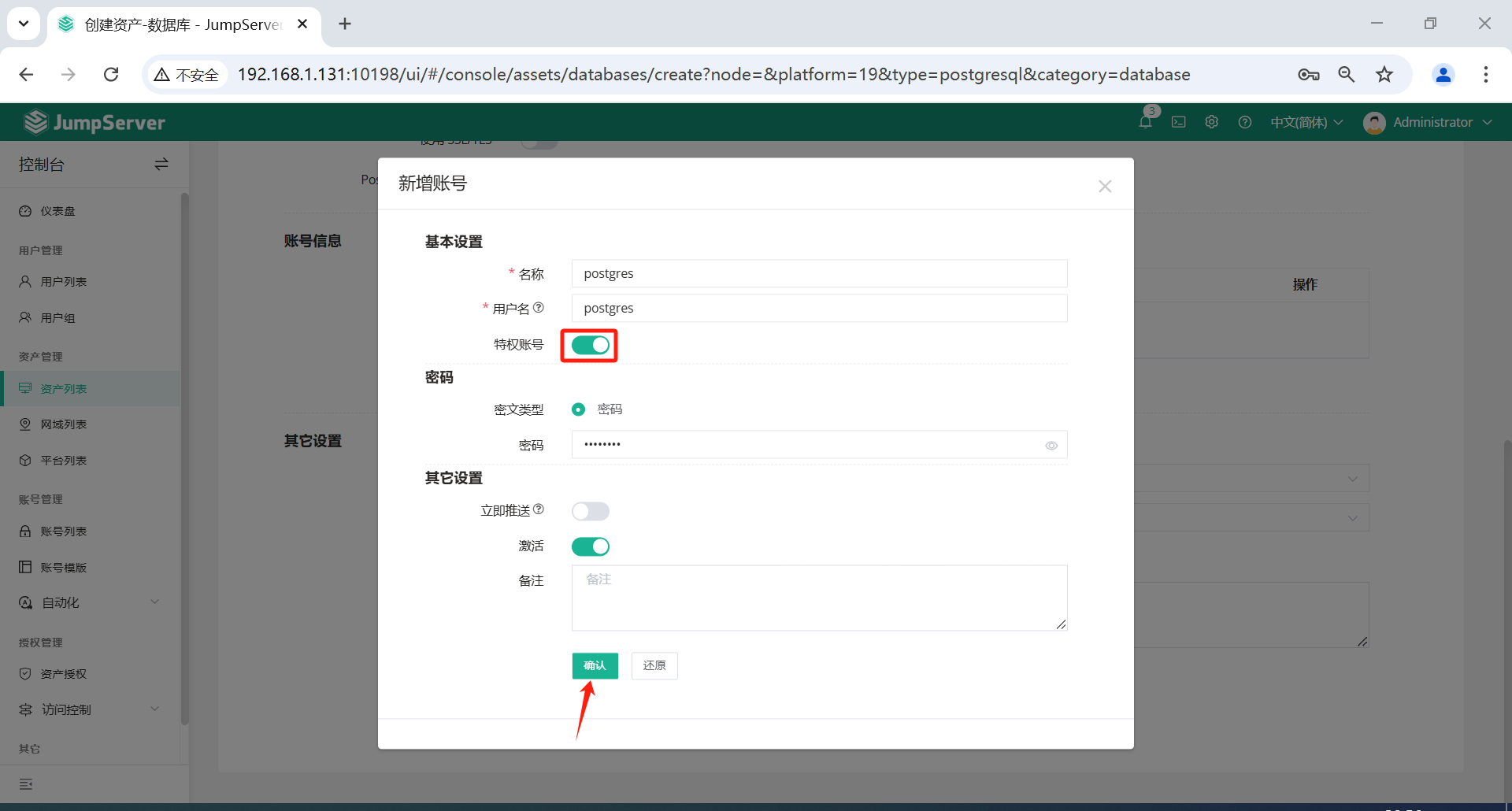Viewport: 1512px width, 811px height.
Task: Click the 账号列表 lock icon
Action: (25, 531)
